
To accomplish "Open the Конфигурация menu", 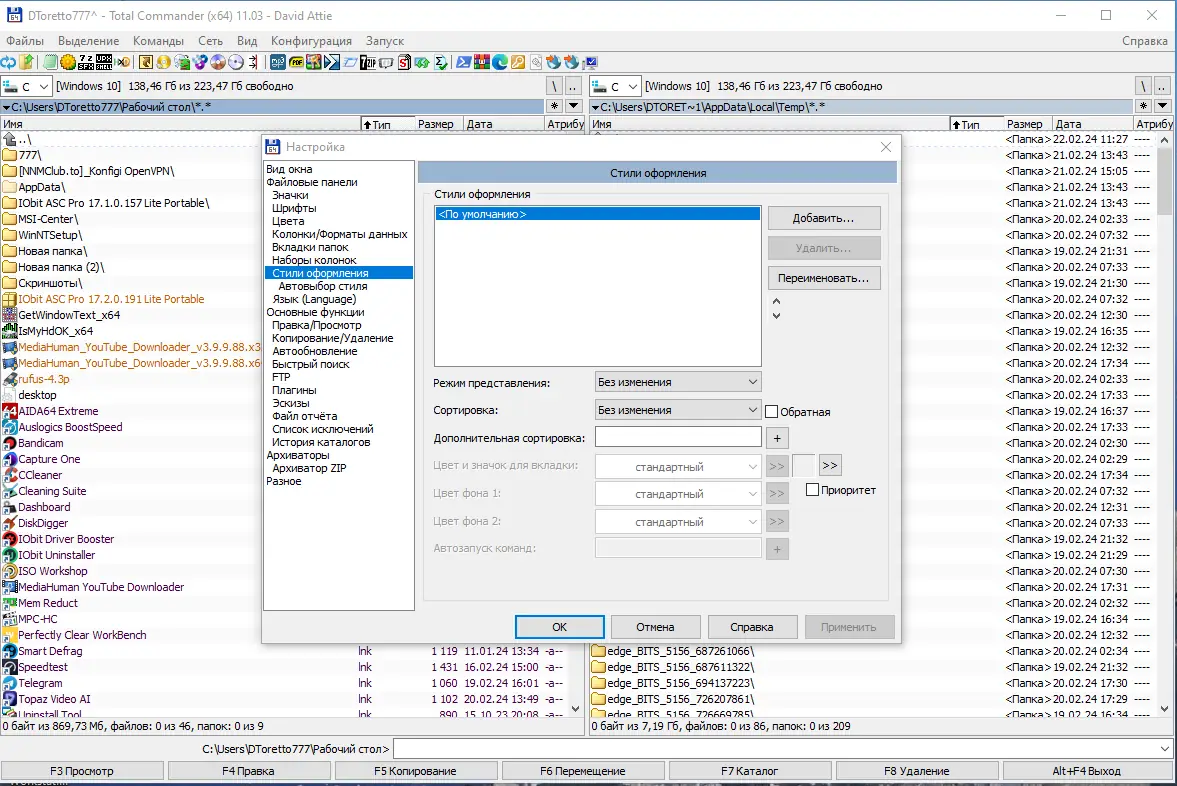I will (312, 41).
